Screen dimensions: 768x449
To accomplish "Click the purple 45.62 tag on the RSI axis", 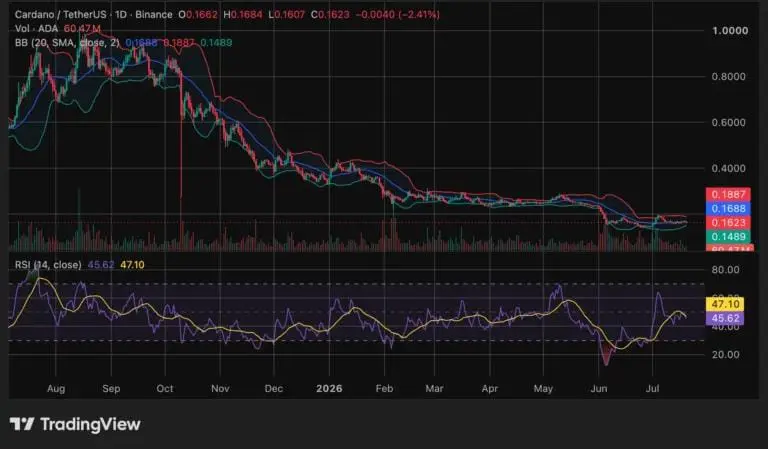I will coord(725,318).
